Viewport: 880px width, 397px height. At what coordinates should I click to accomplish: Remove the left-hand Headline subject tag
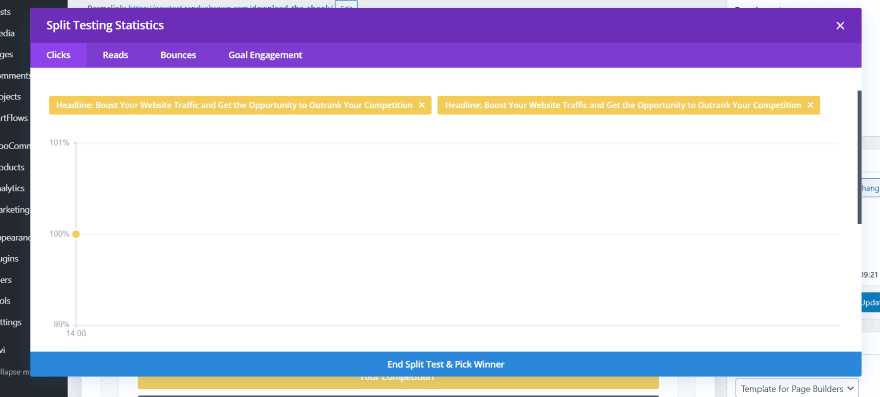(421, 105)
